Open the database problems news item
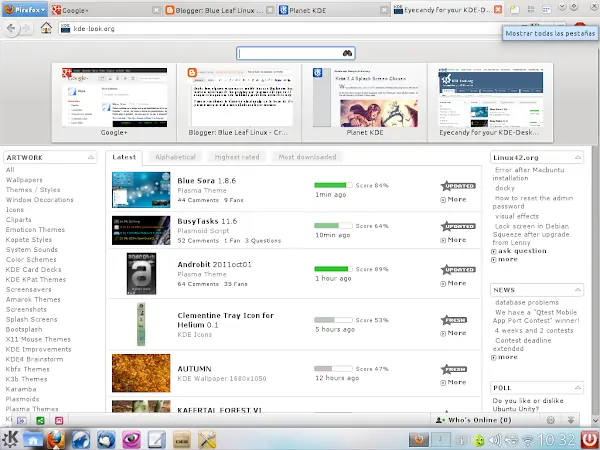 (527, 302)
